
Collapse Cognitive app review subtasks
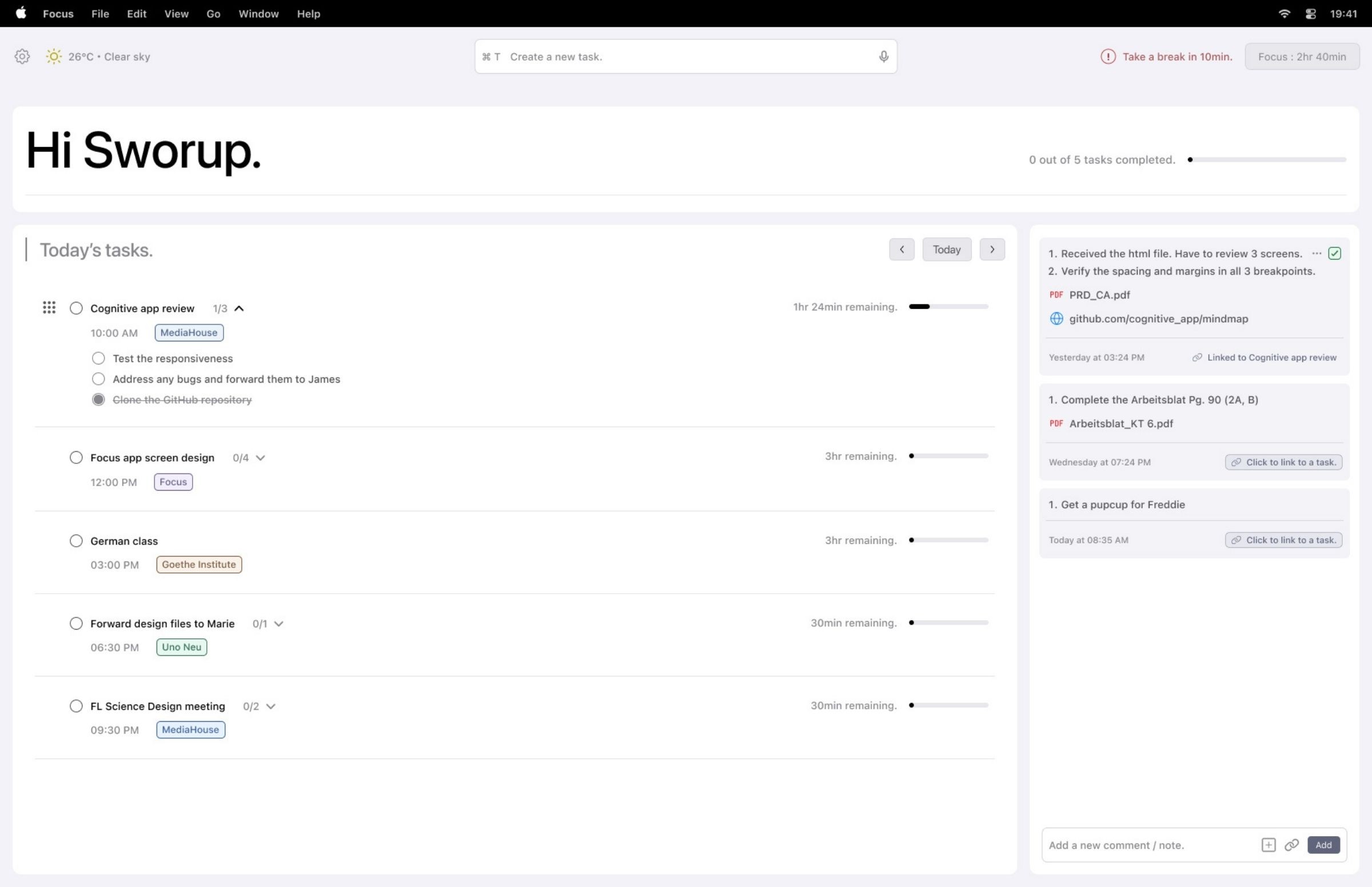[239, 308]
